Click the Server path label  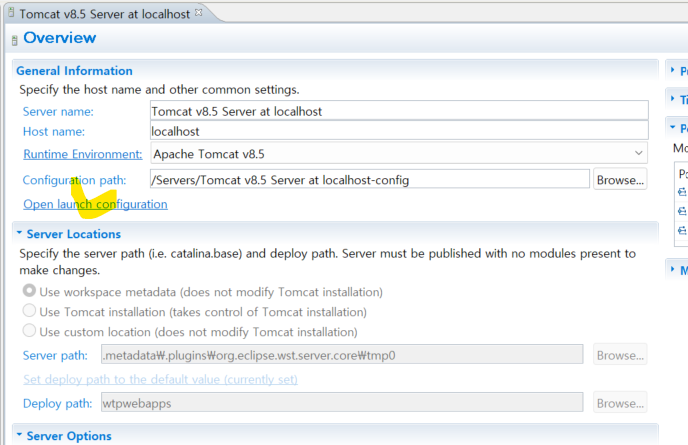pyautogui.click(x=55, y=355)
